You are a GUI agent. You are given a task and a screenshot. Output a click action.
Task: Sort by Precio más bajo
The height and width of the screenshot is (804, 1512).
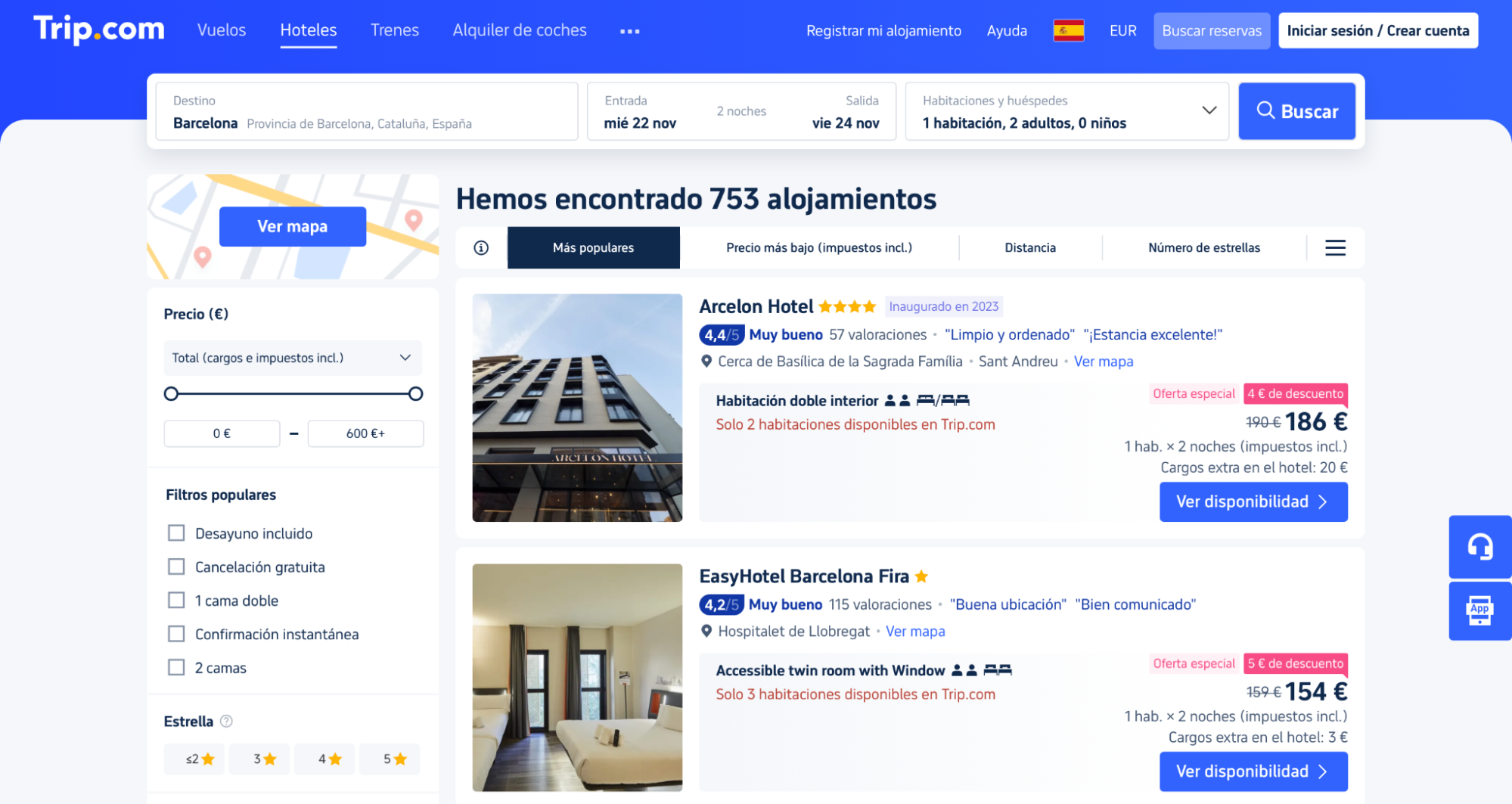tap(819, 247)
